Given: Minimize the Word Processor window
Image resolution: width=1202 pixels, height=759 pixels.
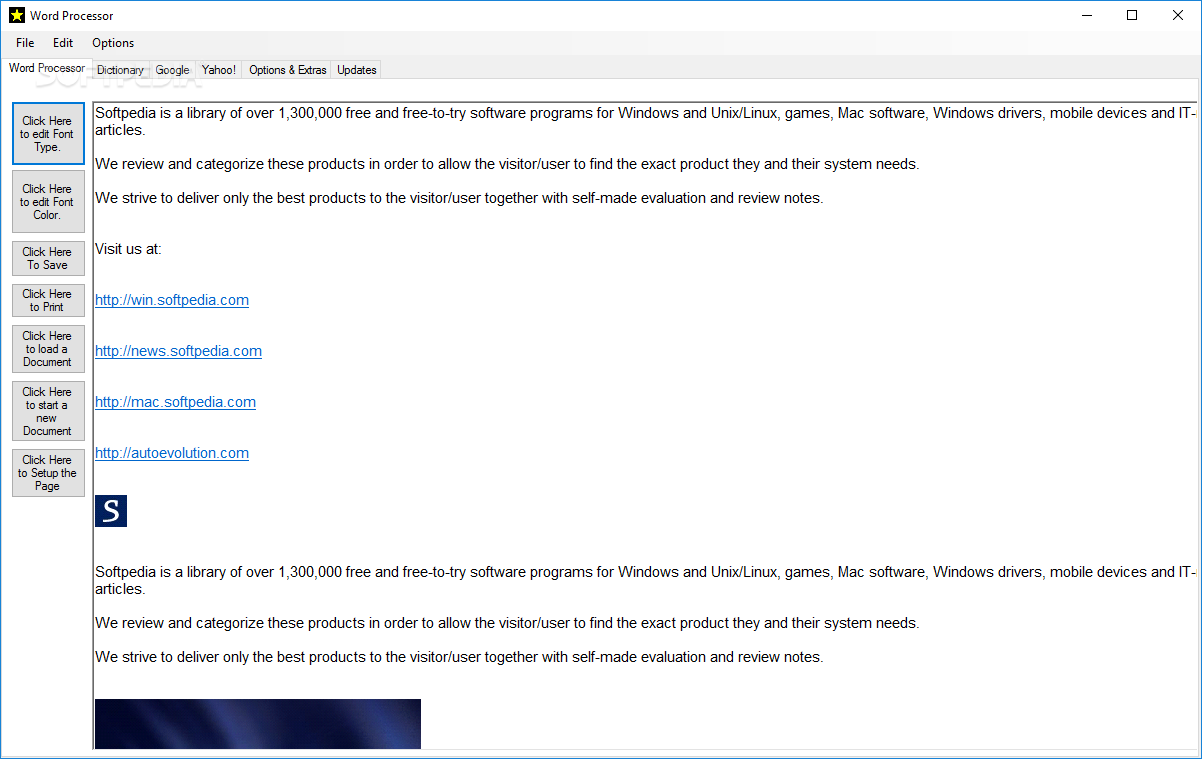Looking at the screenshot, I should pos(1086,15).
